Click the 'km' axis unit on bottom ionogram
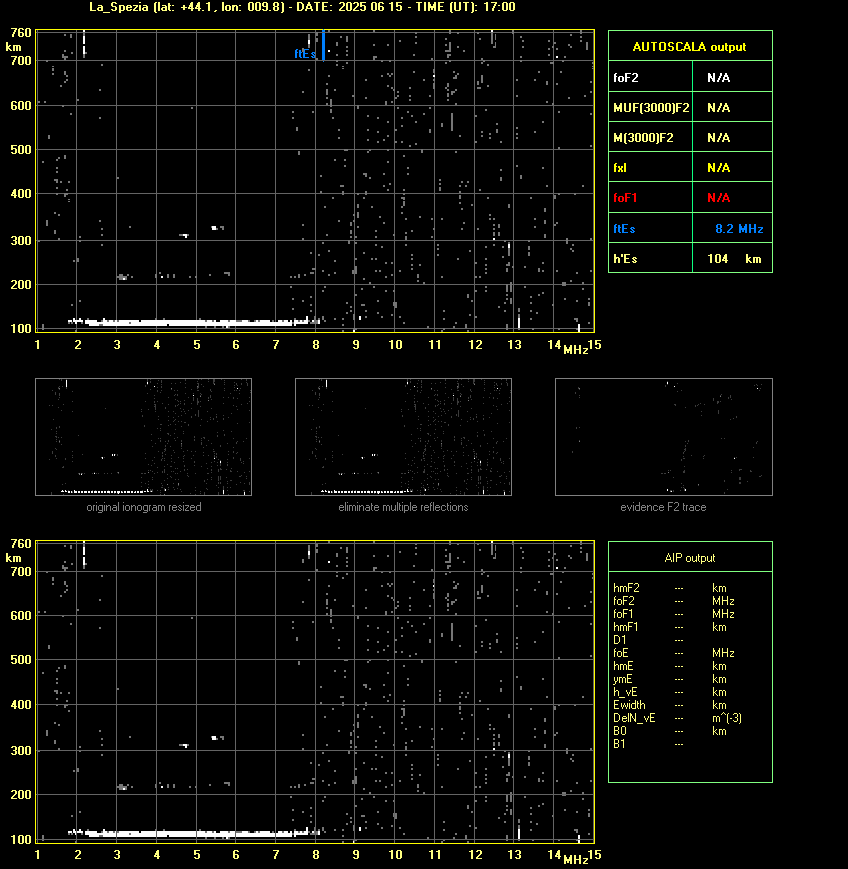Image resolution: width=848 pixels, height=869 pixels. [13, 558]
